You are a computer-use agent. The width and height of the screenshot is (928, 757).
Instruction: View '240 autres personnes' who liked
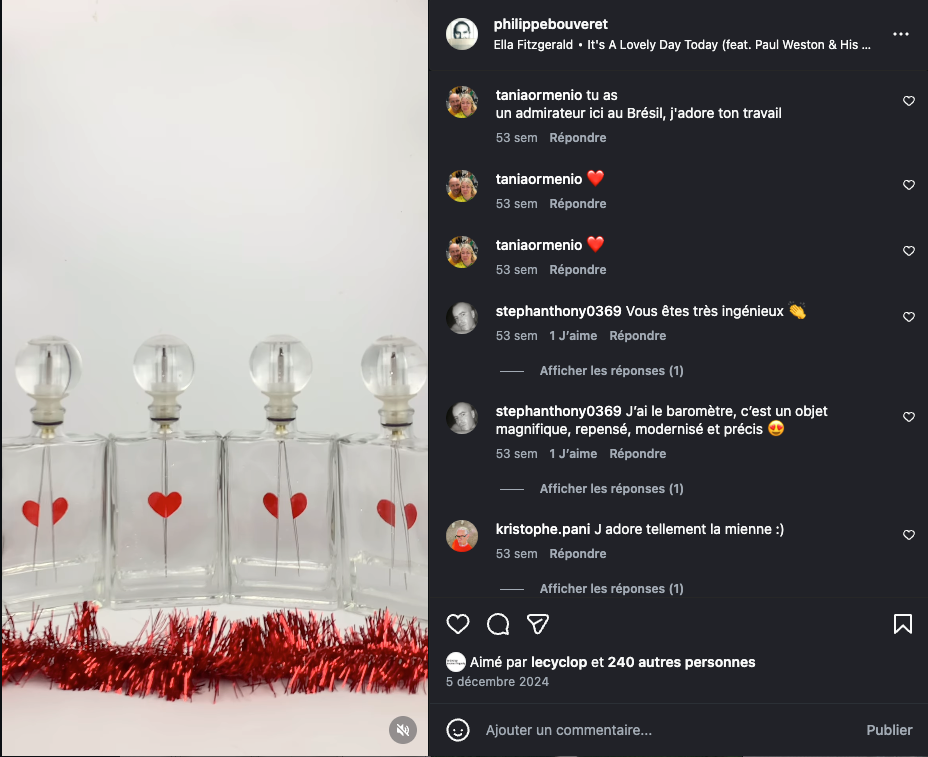(681, 662)
